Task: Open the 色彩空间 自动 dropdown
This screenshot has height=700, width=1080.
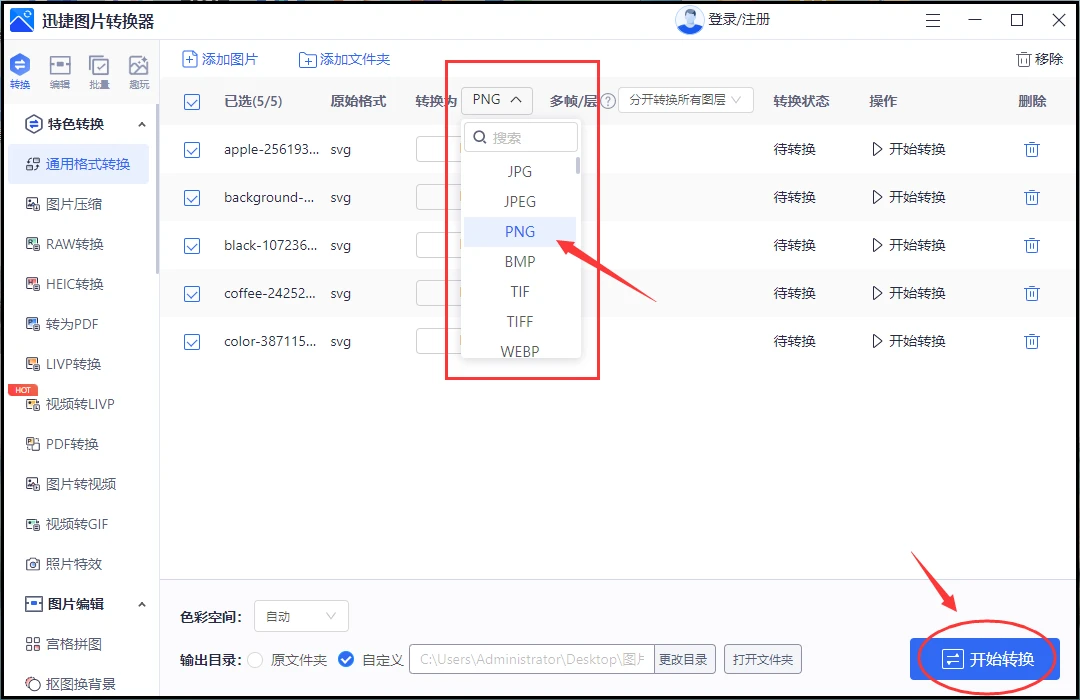Action: click(x=301, y=616)
